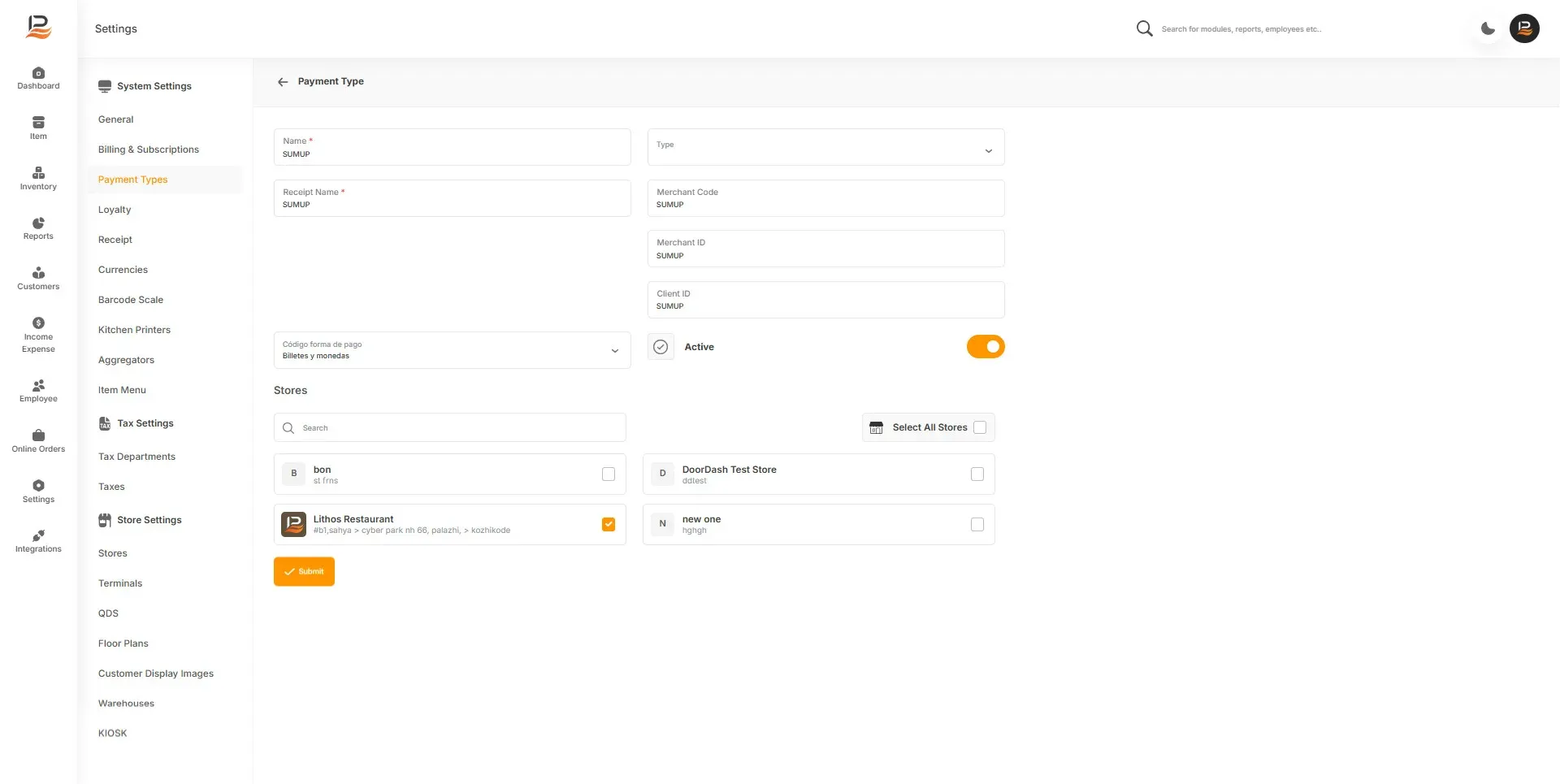The height and width of the screenshot is (784, 1560).
Task: Open Integrations plug icon
Action: (x=38, y=535)
